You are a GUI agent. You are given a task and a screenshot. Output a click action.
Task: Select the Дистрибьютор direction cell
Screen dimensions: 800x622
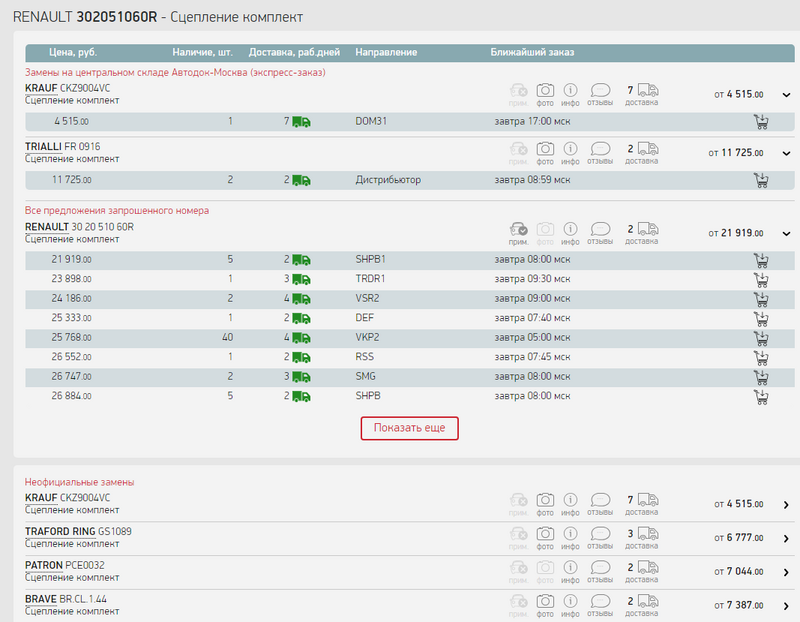[x=388, y=180]
